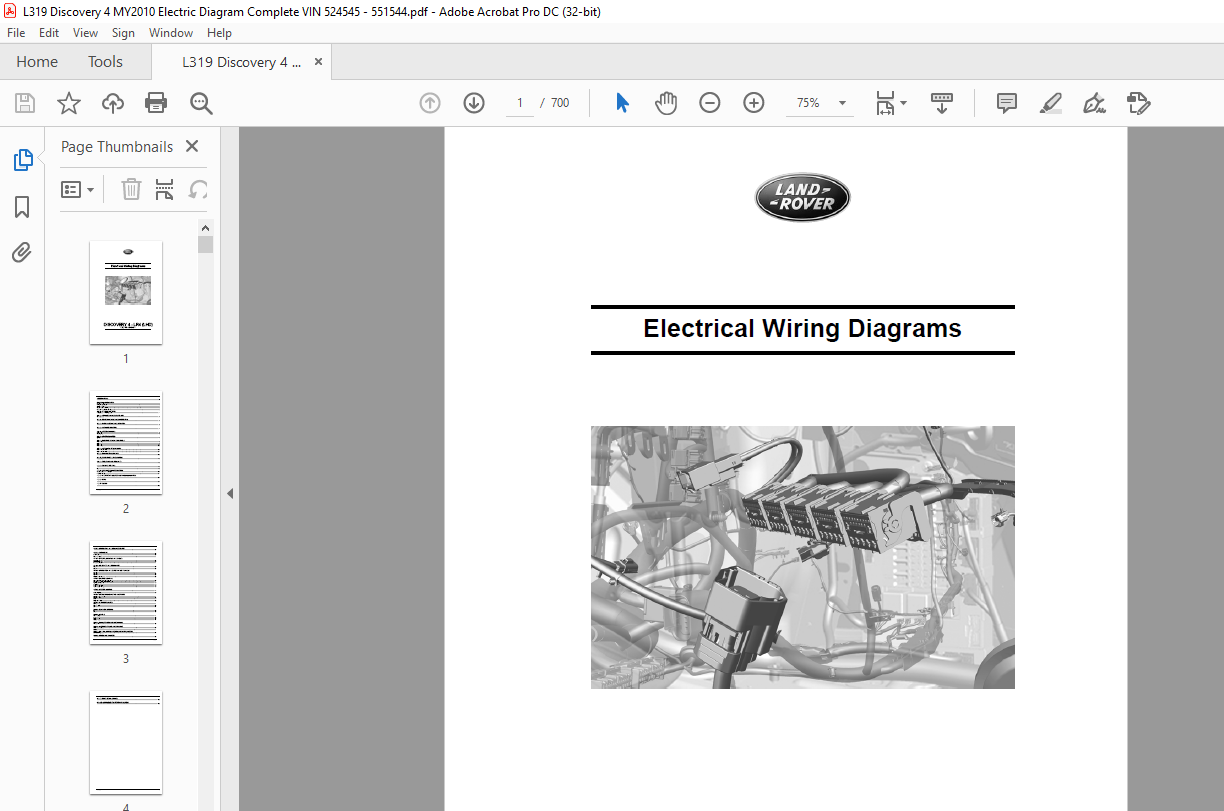This screenshot has width=1224, height=811.
Task: Click the Page Thumbnails panel title
Action: click(117, 146)
